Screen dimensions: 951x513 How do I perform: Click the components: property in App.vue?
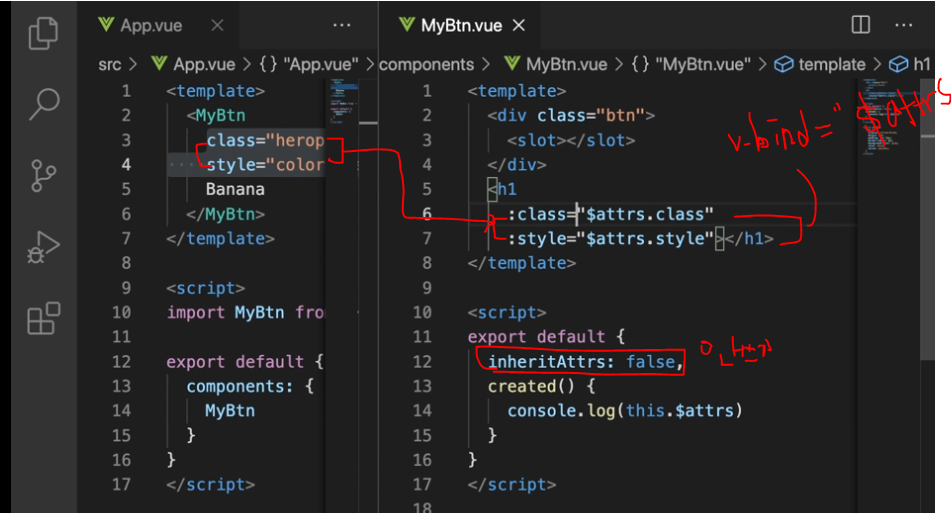240,386
